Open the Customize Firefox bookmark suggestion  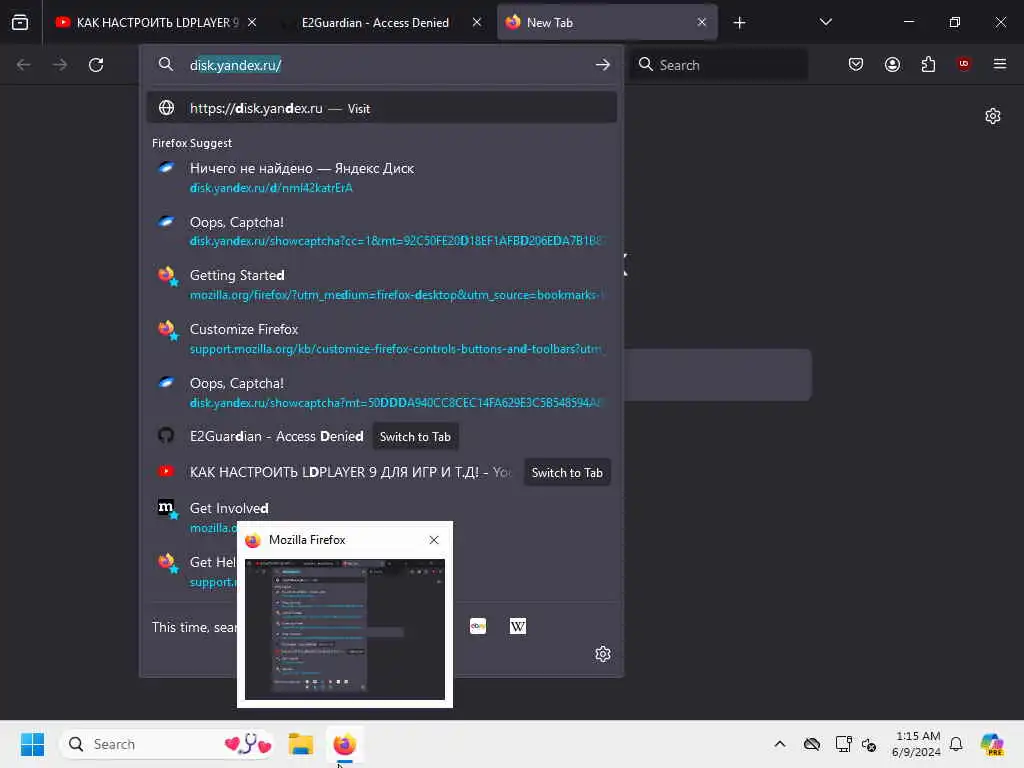click(381, 339)
